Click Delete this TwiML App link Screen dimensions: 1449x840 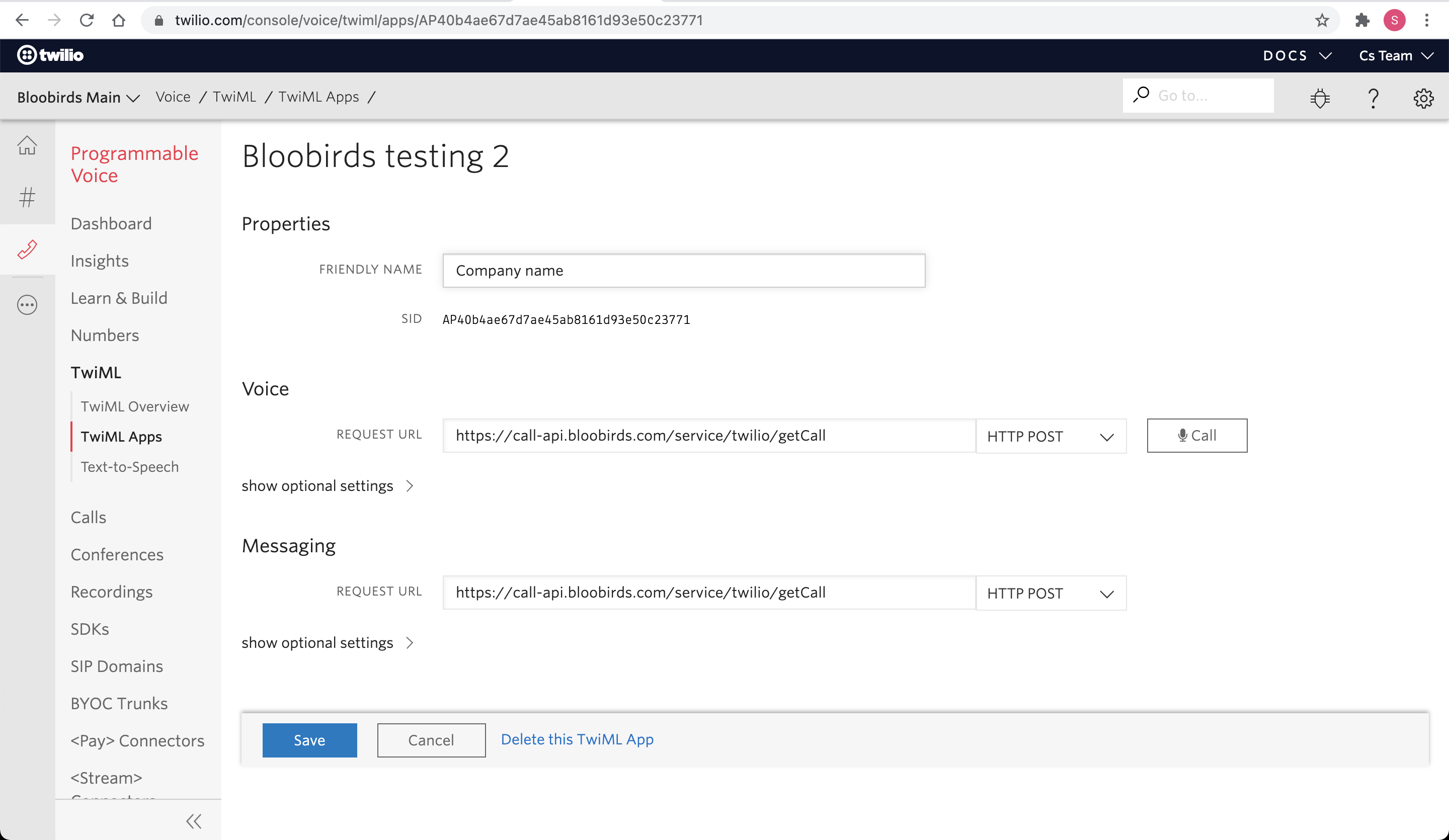point(577,739)
